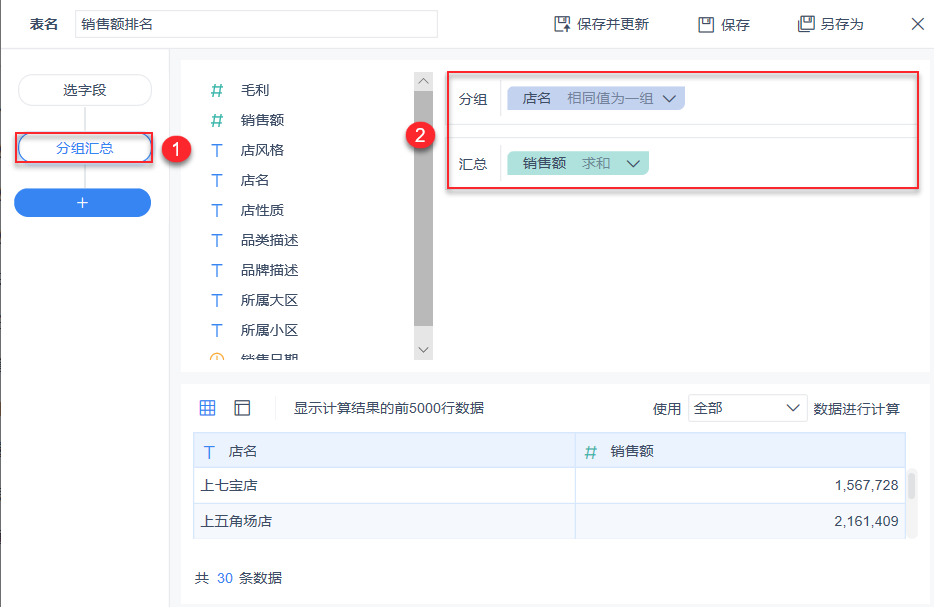Click the numeric icon beside 毛利

(217, 90)
